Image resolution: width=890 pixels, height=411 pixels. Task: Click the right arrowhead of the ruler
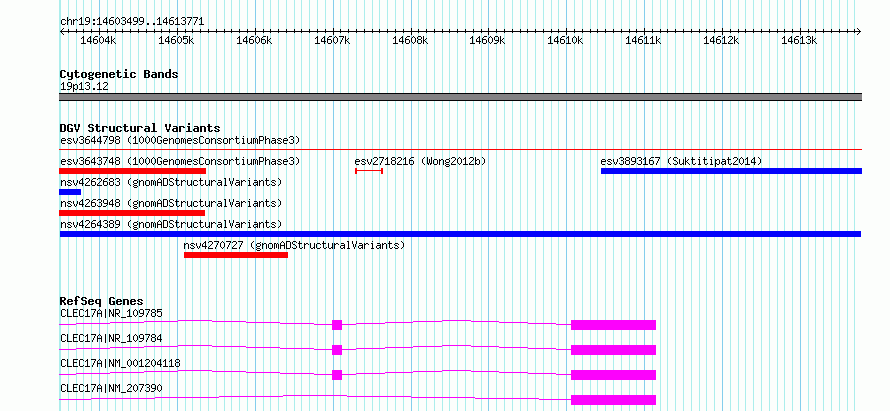[858, 31]
